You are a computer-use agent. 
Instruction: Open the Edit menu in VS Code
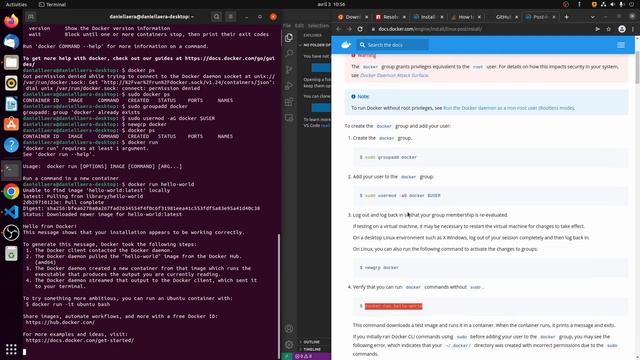[x=299, y=25]
